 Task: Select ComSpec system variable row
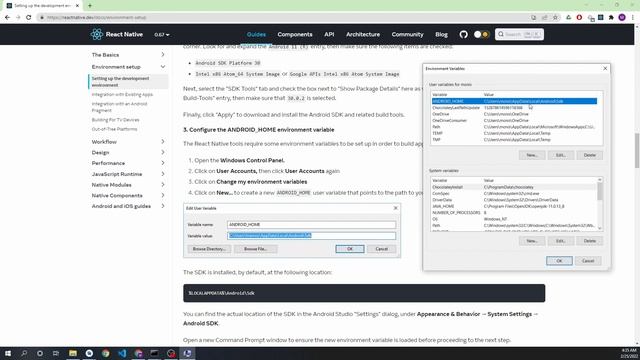tap(514, 193)
